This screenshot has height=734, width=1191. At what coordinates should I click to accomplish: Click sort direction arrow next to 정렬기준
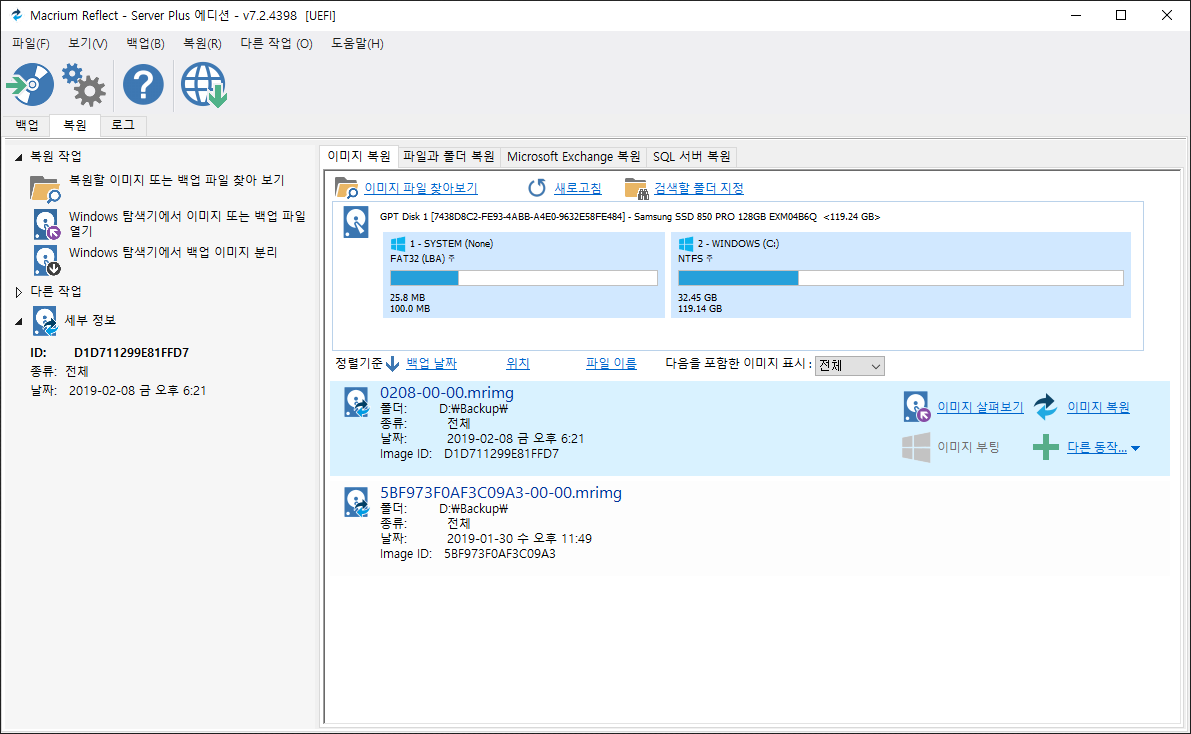click(x=393, y=364)
